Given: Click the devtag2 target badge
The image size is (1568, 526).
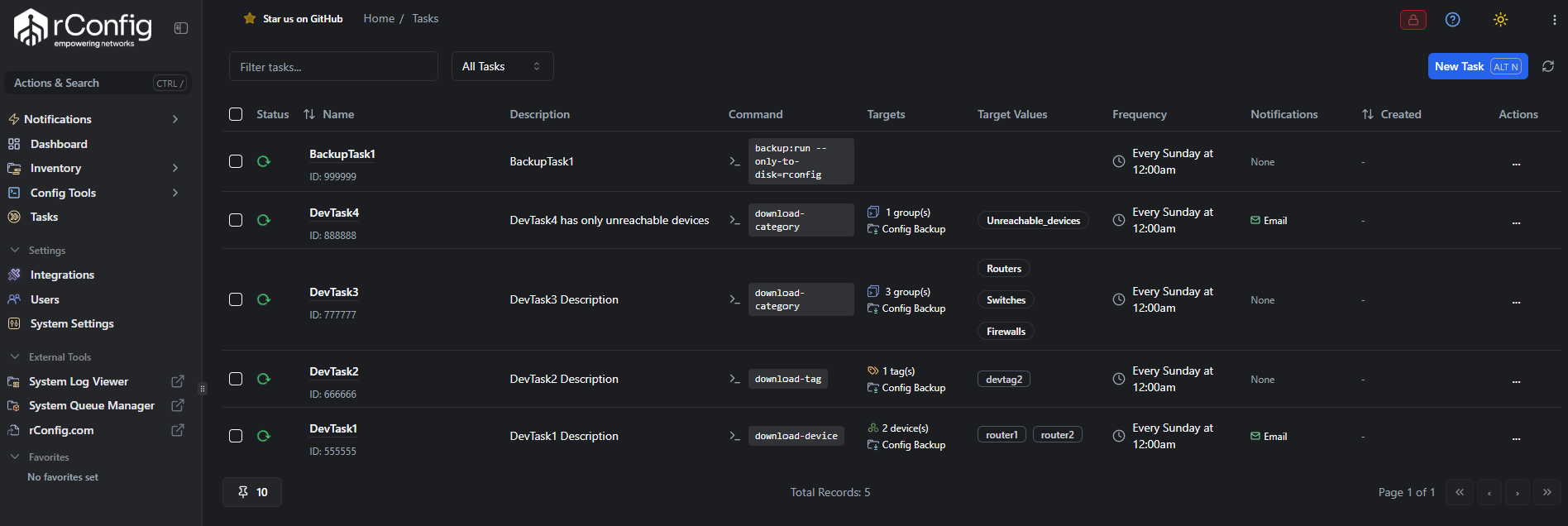Looking at the screenshot, I should pyautogui.click(x=1004, y=379).
